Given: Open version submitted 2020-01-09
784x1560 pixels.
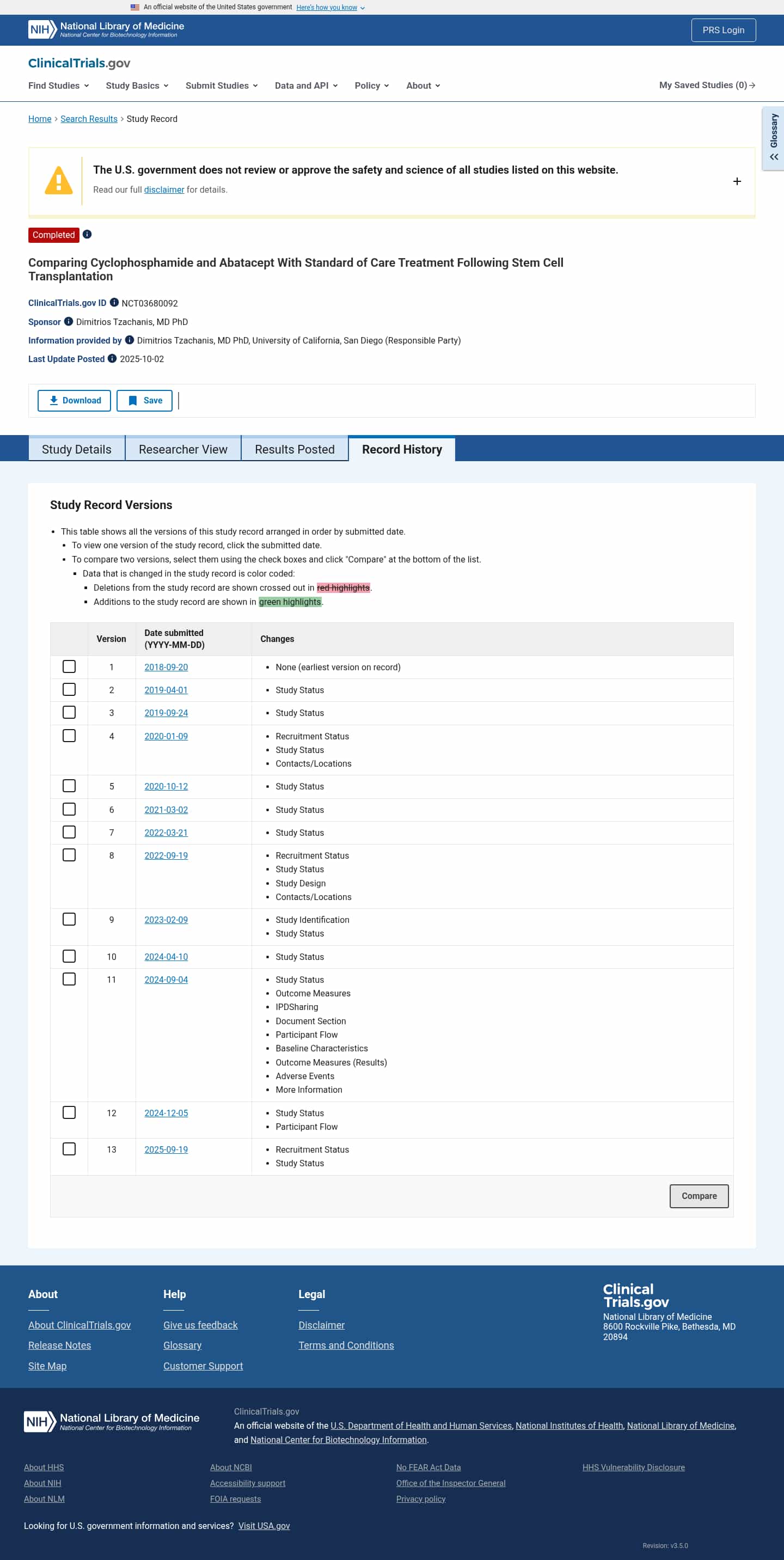Looking at the screenshot, I should [166, 736].
